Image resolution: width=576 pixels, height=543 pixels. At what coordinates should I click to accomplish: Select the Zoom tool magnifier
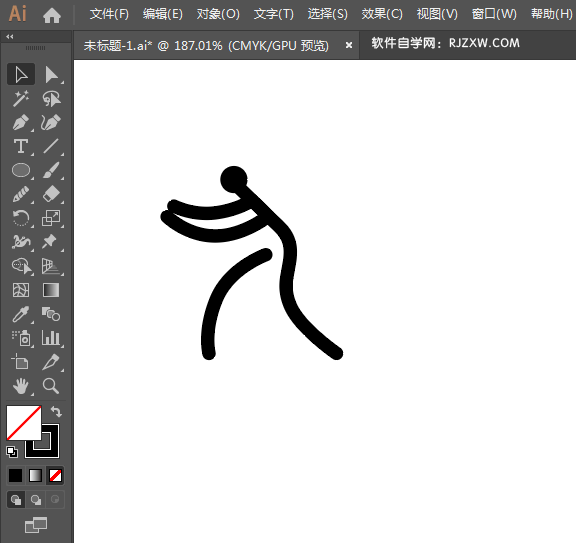[x=51, y=386]
